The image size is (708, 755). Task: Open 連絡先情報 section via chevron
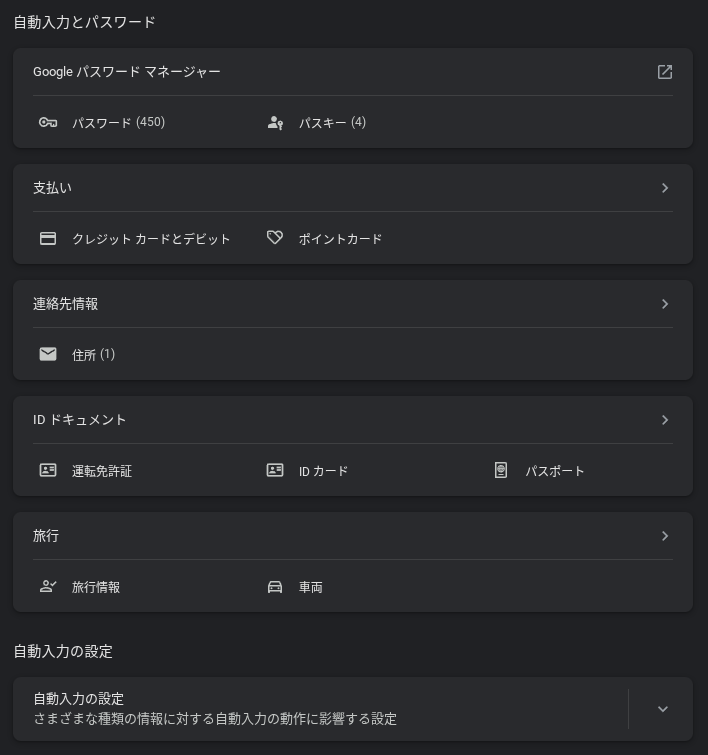coord(665,304)
